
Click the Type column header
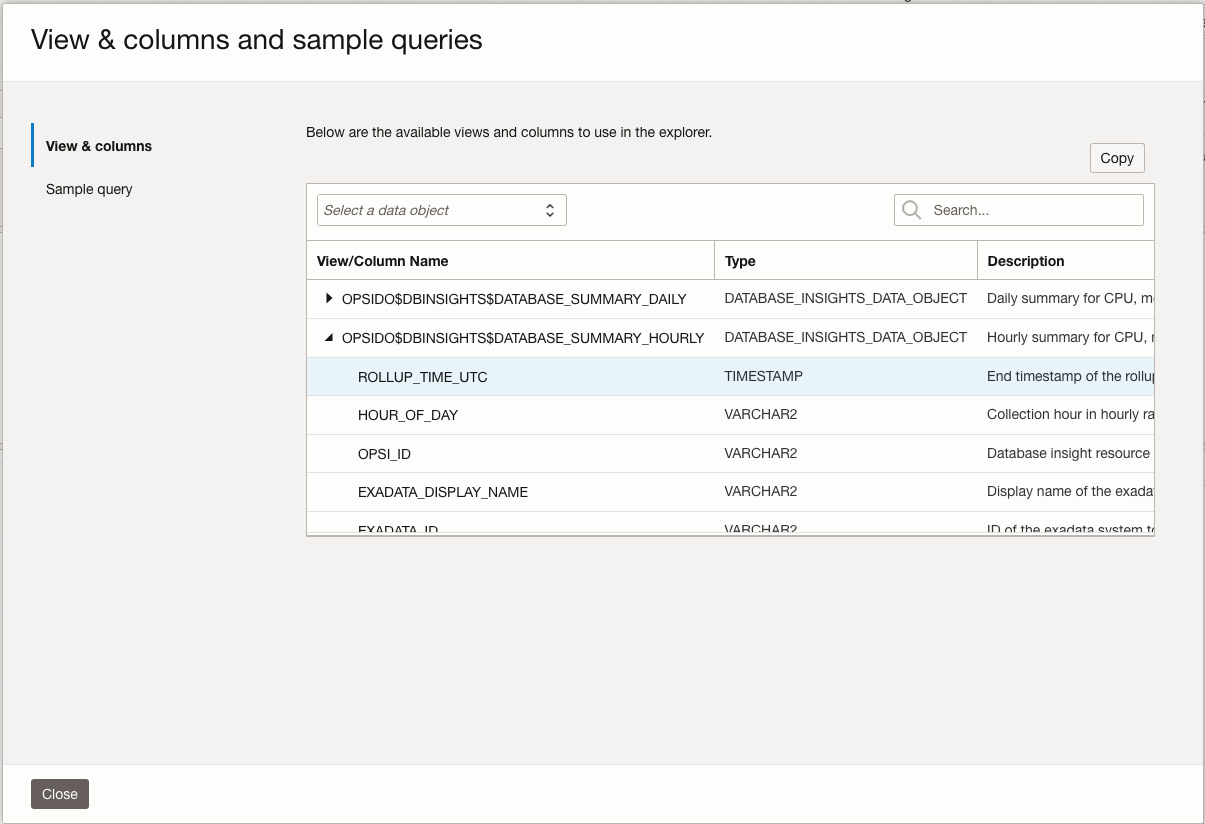(740, 261)
